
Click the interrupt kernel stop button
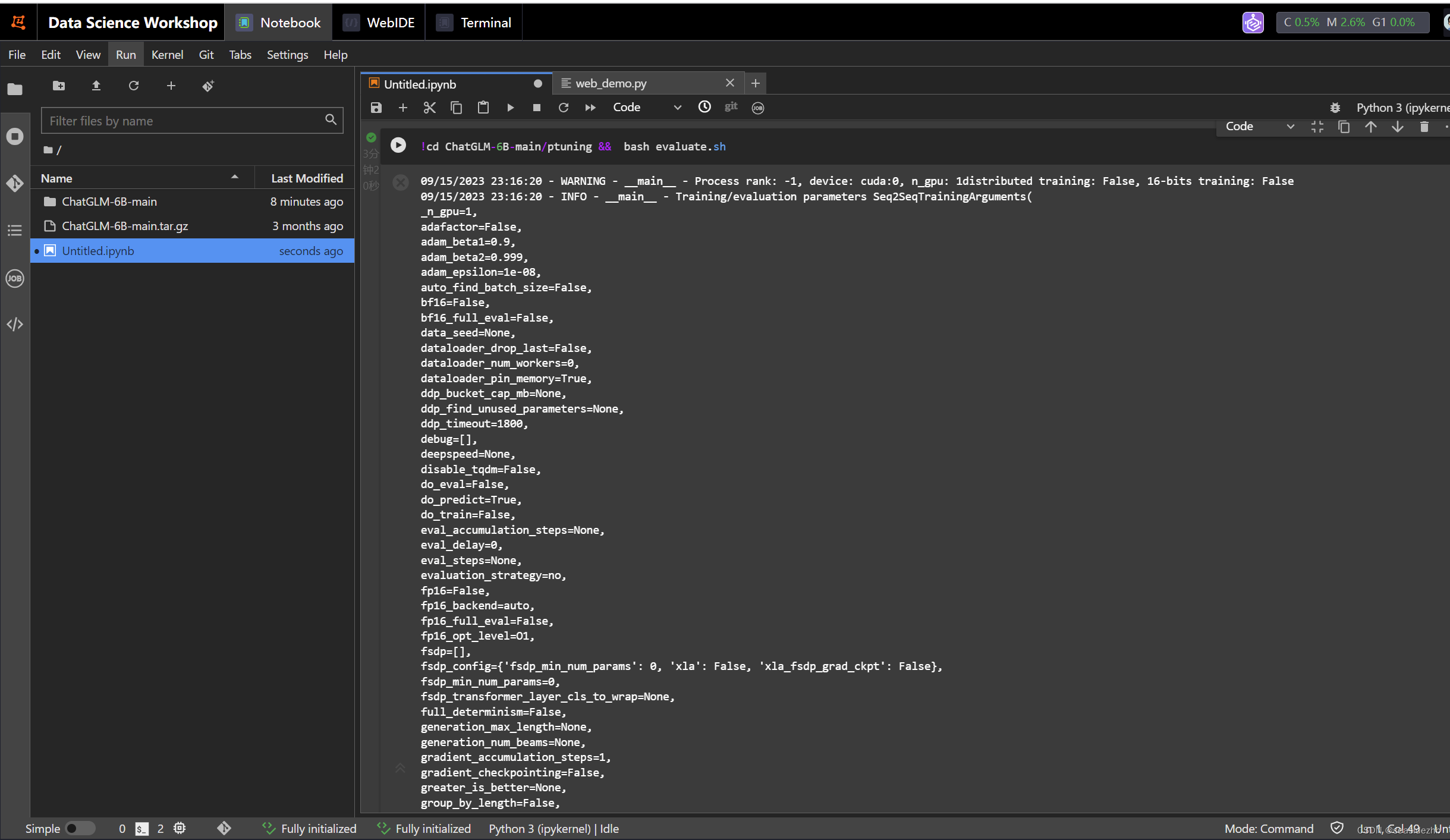534,107
